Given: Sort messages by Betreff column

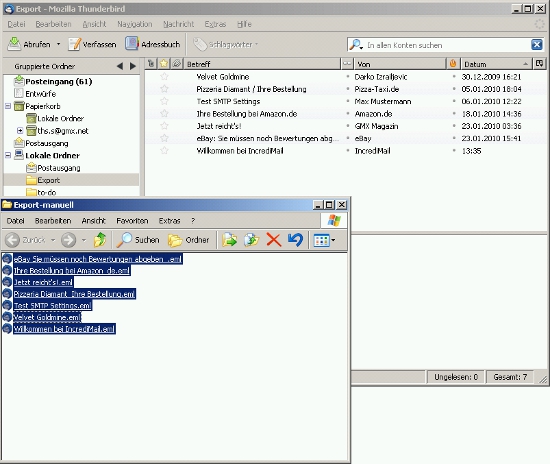Looking at the screenshot, I should [x=262, y=64].
